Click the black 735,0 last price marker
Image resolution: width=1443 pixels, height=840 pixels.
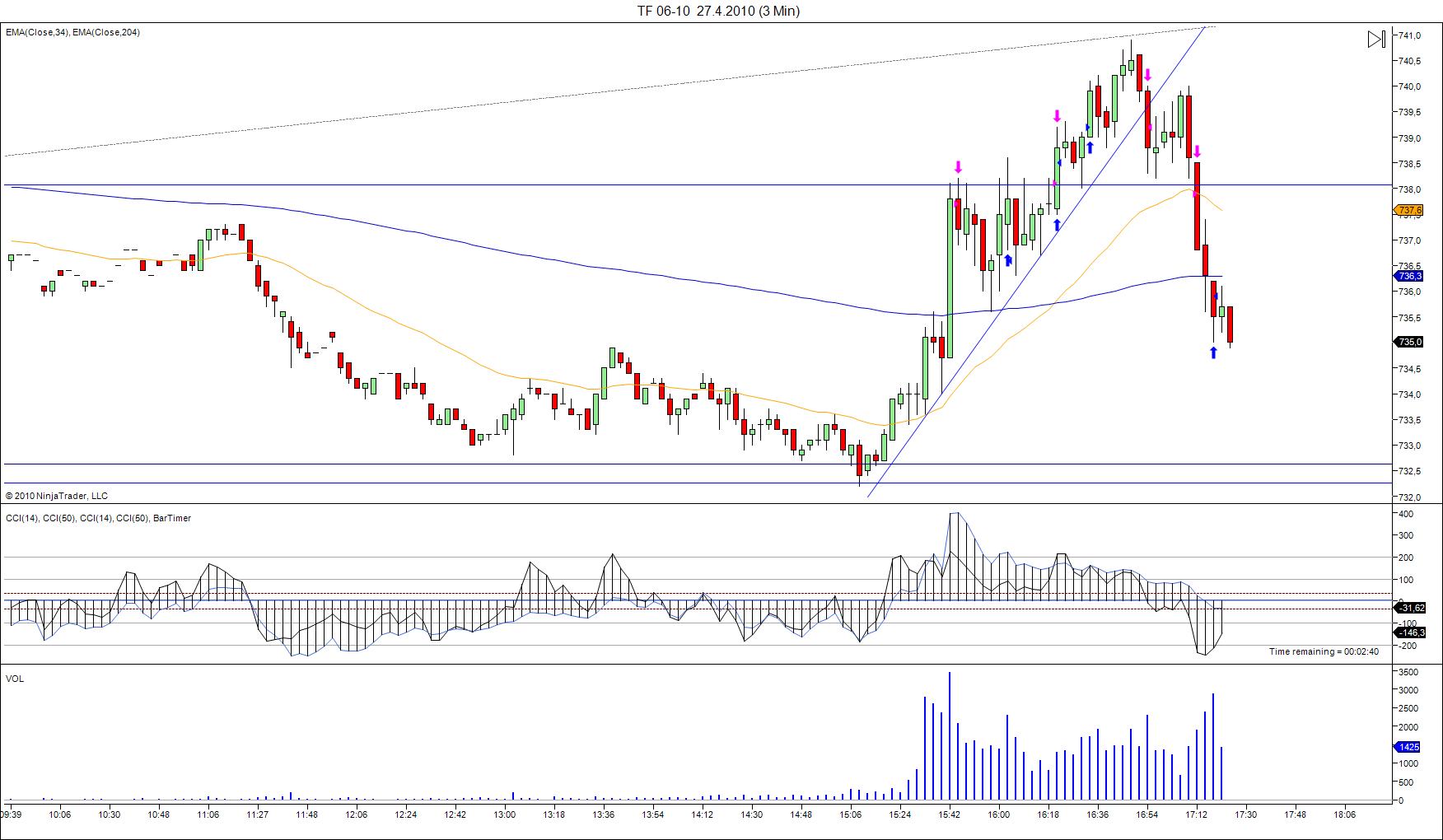click(1410, 342)
